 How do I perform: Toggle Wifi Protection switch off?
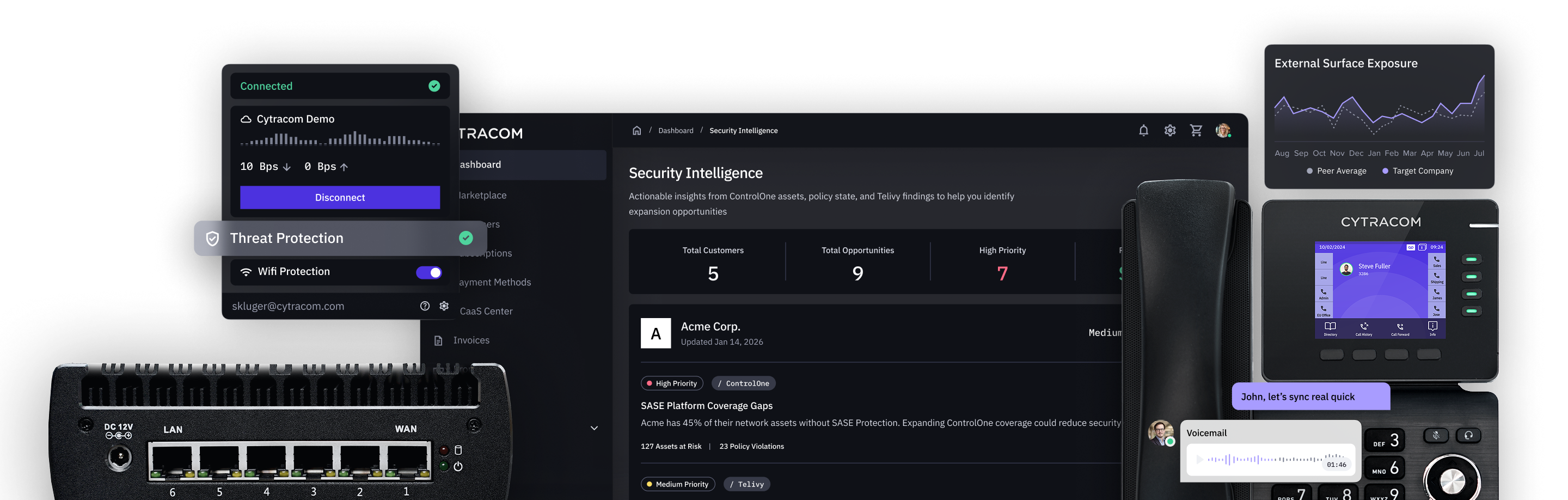(428, 272)
